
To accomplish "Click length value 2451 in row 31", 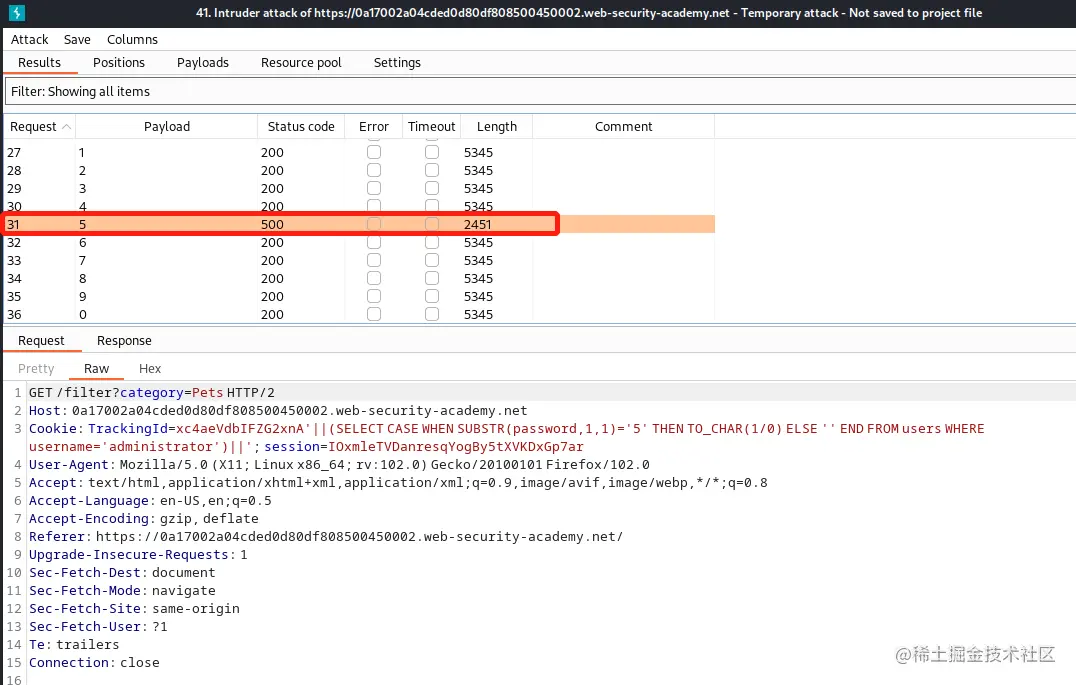I will [x=478, y=224].
